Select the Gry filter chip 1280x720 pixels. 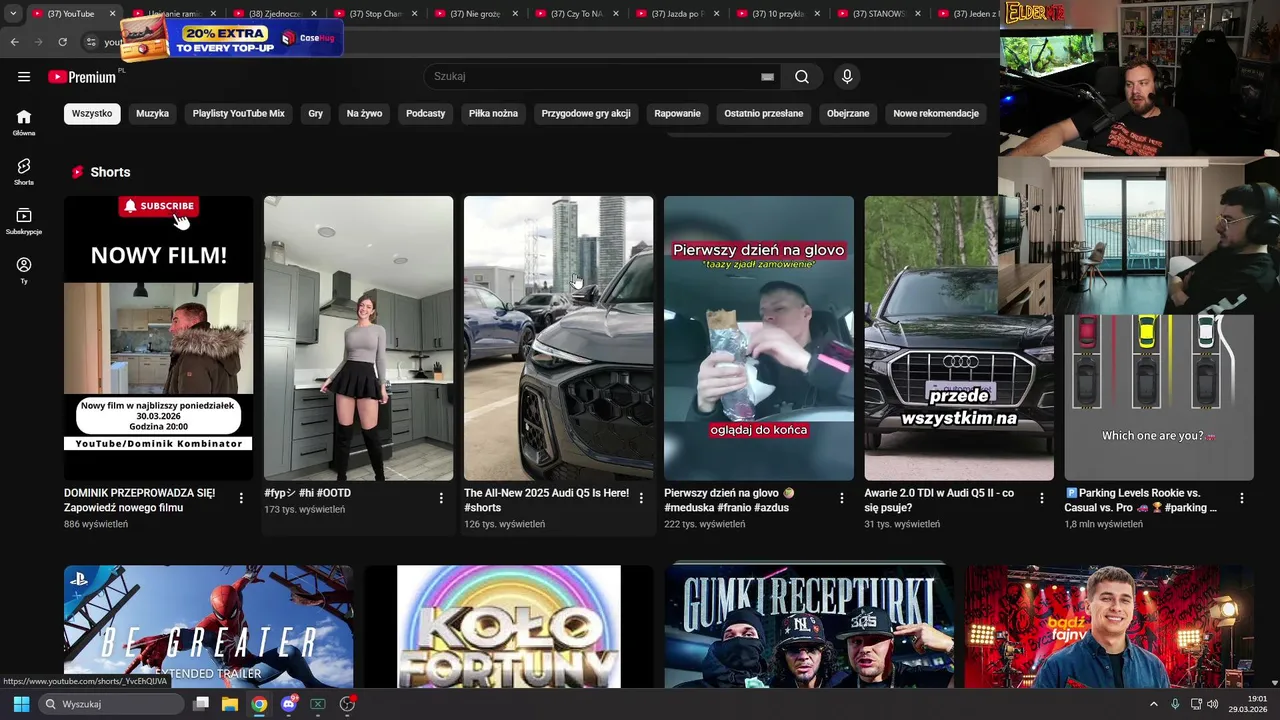(x=315, y=114)
